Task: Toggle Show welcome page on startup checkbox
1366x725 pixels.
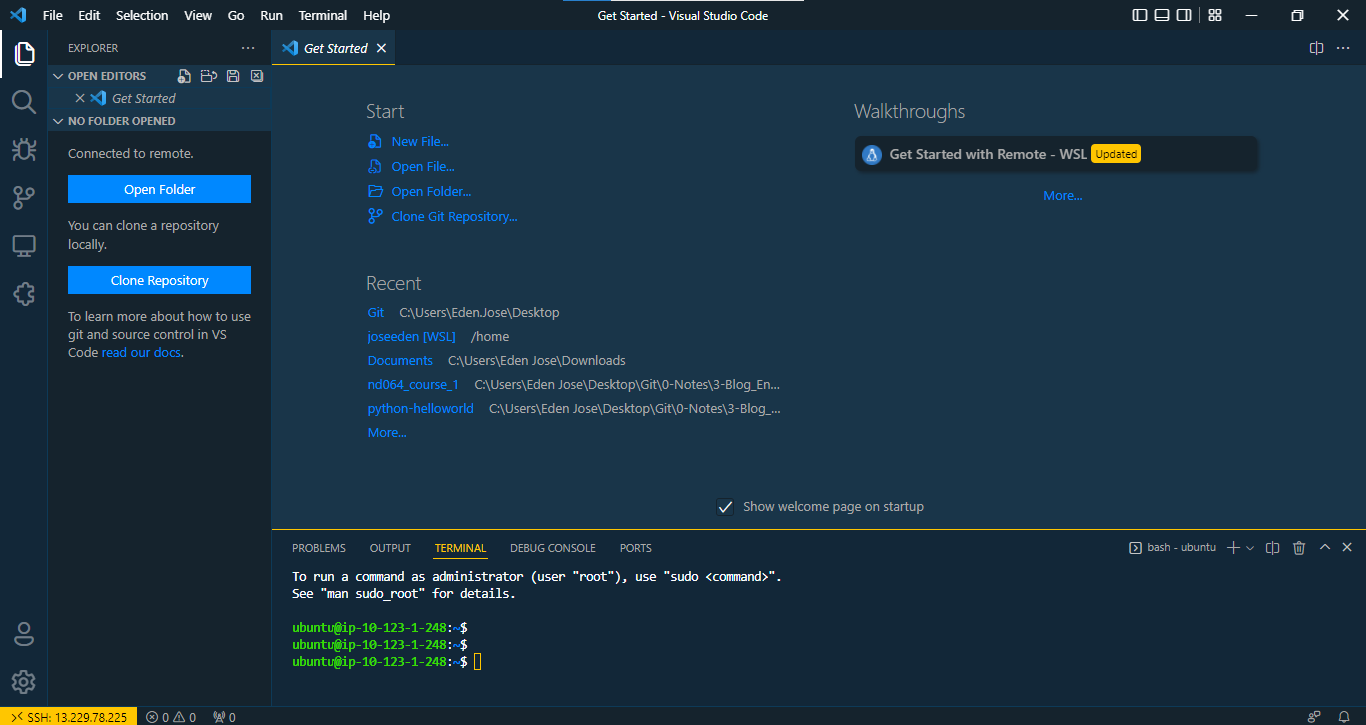Action: pyautogui.click(x=726, y=507)
